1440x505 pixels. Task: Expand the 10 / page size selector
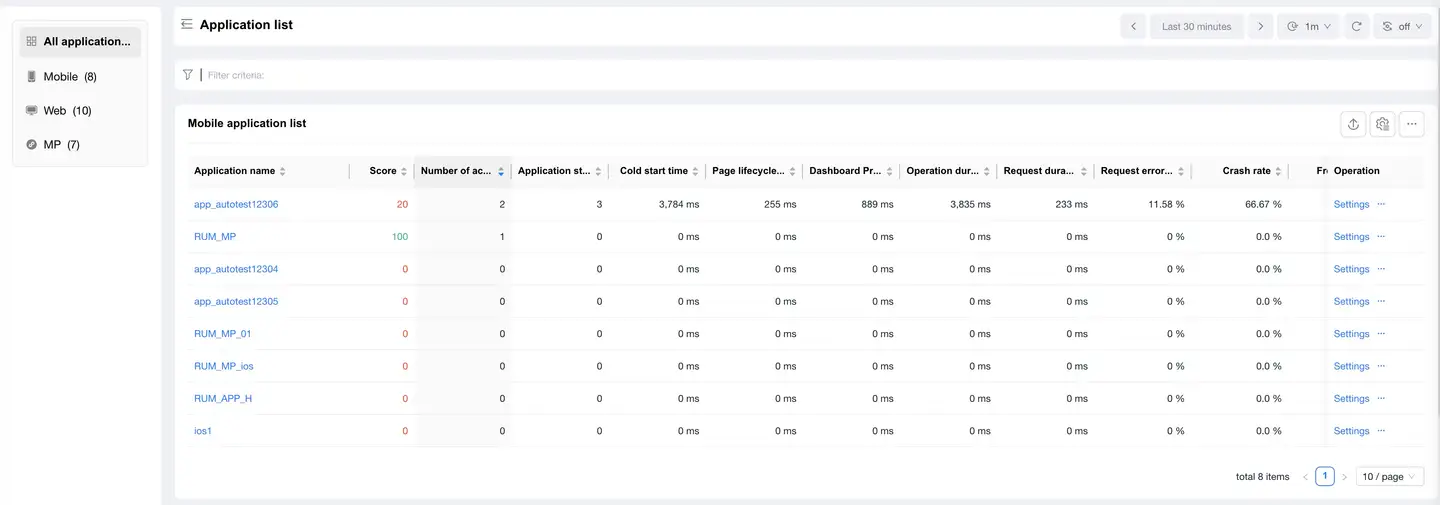pyautogui.click(x=1389, y=477)
